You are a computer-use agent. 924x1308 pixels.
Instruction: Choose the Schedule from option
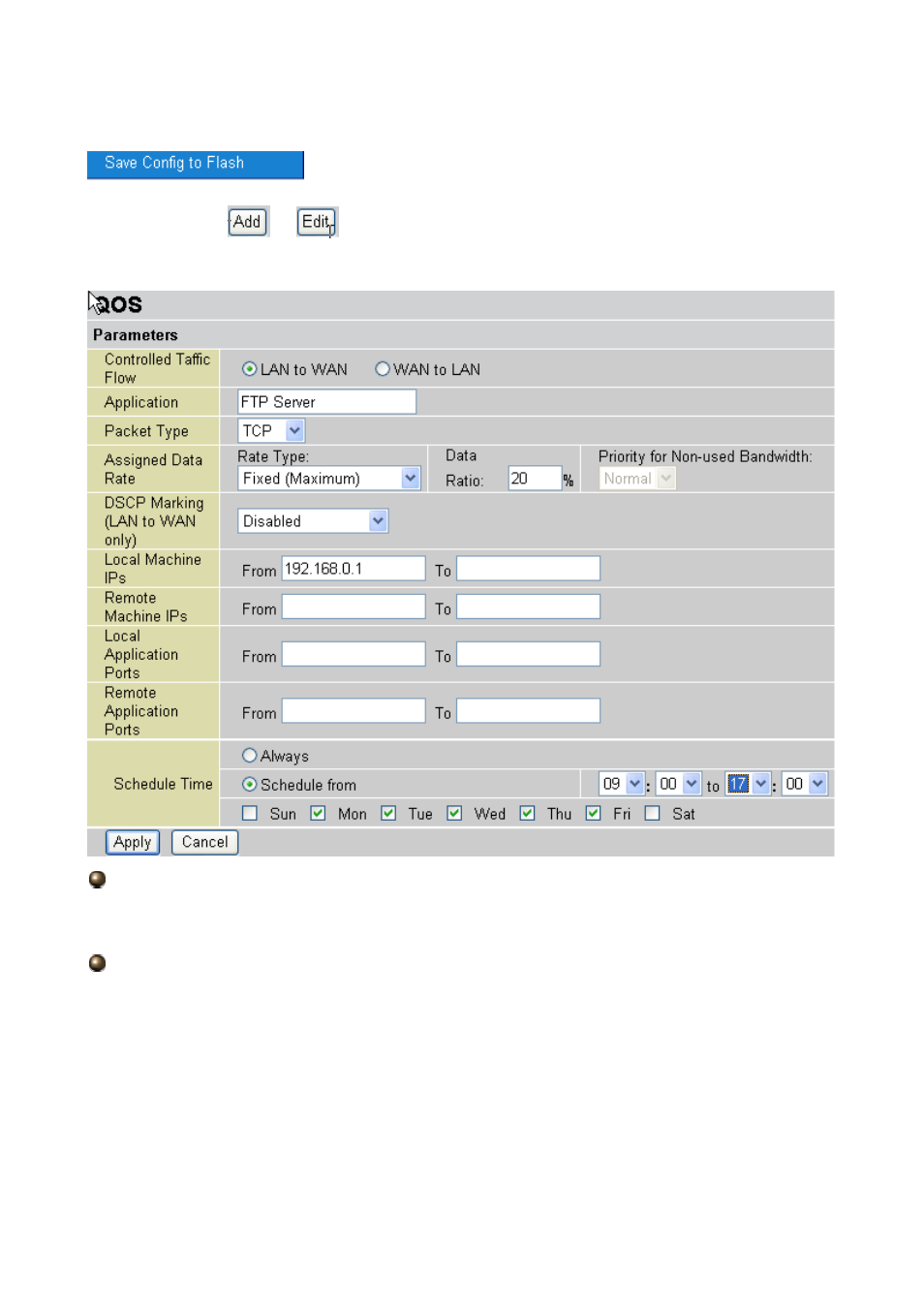point(250,785)
